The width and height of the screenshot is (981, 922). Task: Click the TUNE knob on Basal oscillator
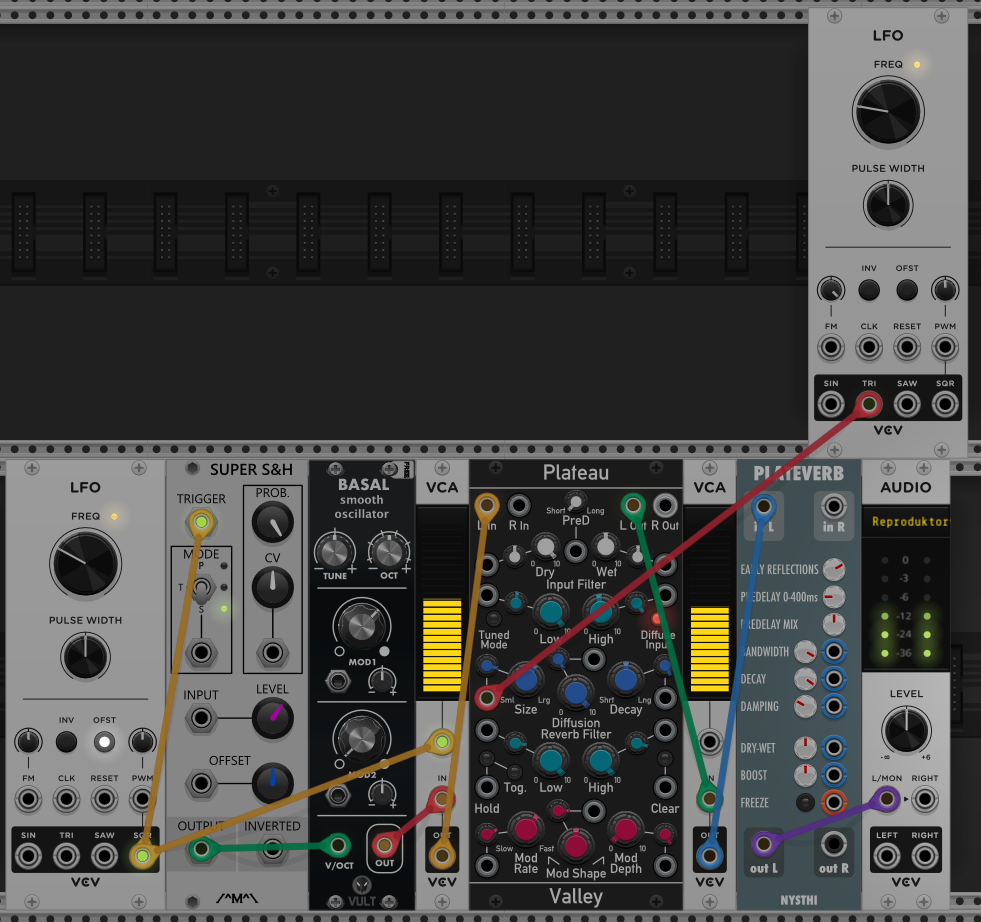pyautogui.click(x=334, y=551)
